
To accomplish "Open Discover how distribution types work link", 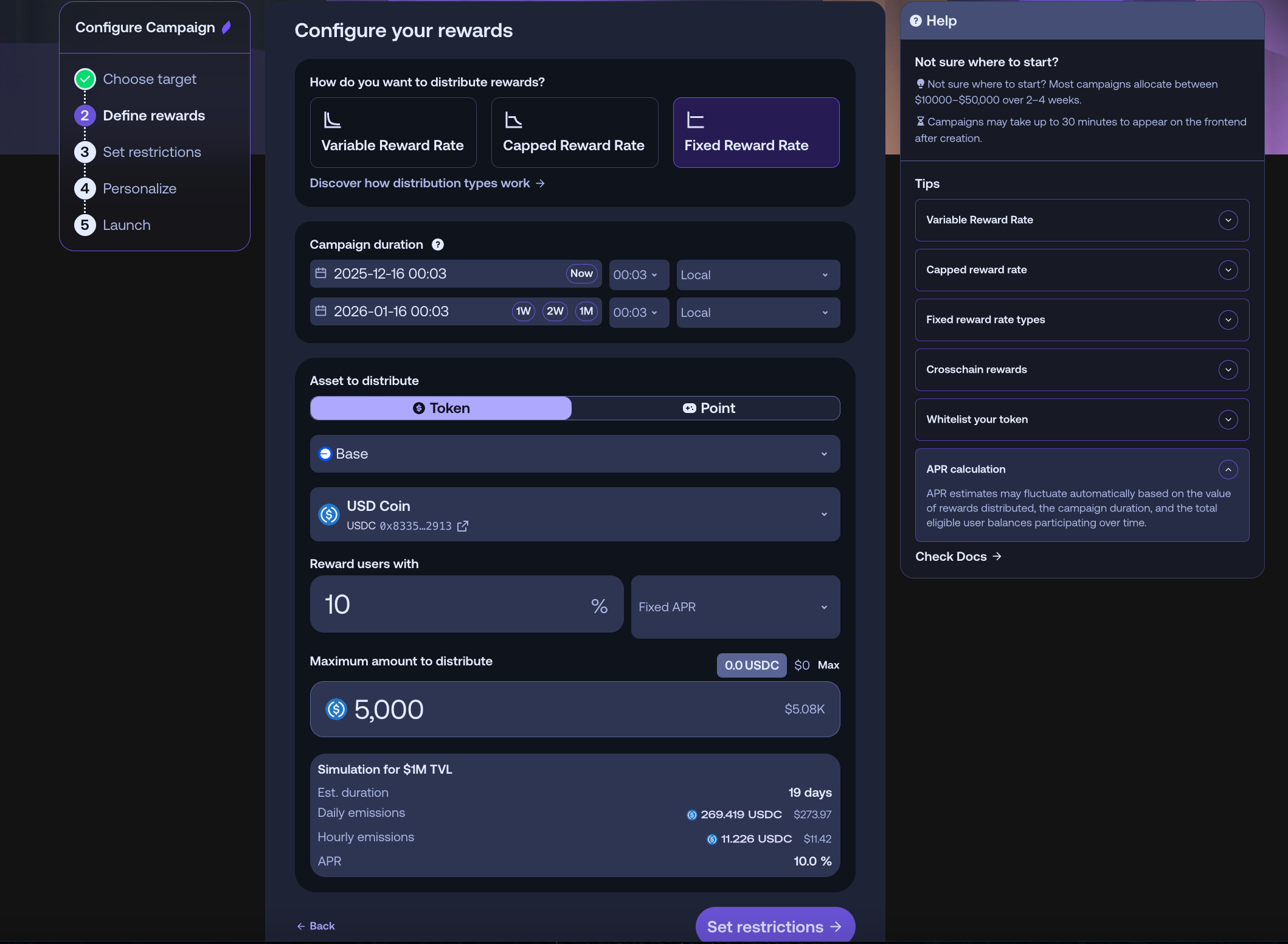I will (x=426, y=183).
